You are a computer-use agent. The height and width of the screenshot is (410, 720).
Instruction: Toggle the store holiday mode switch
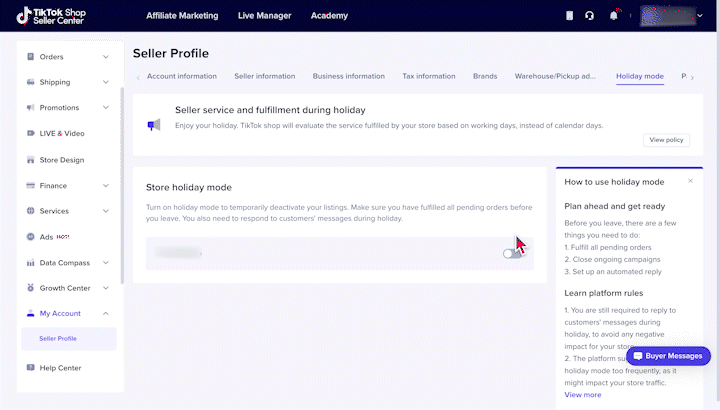512,254
